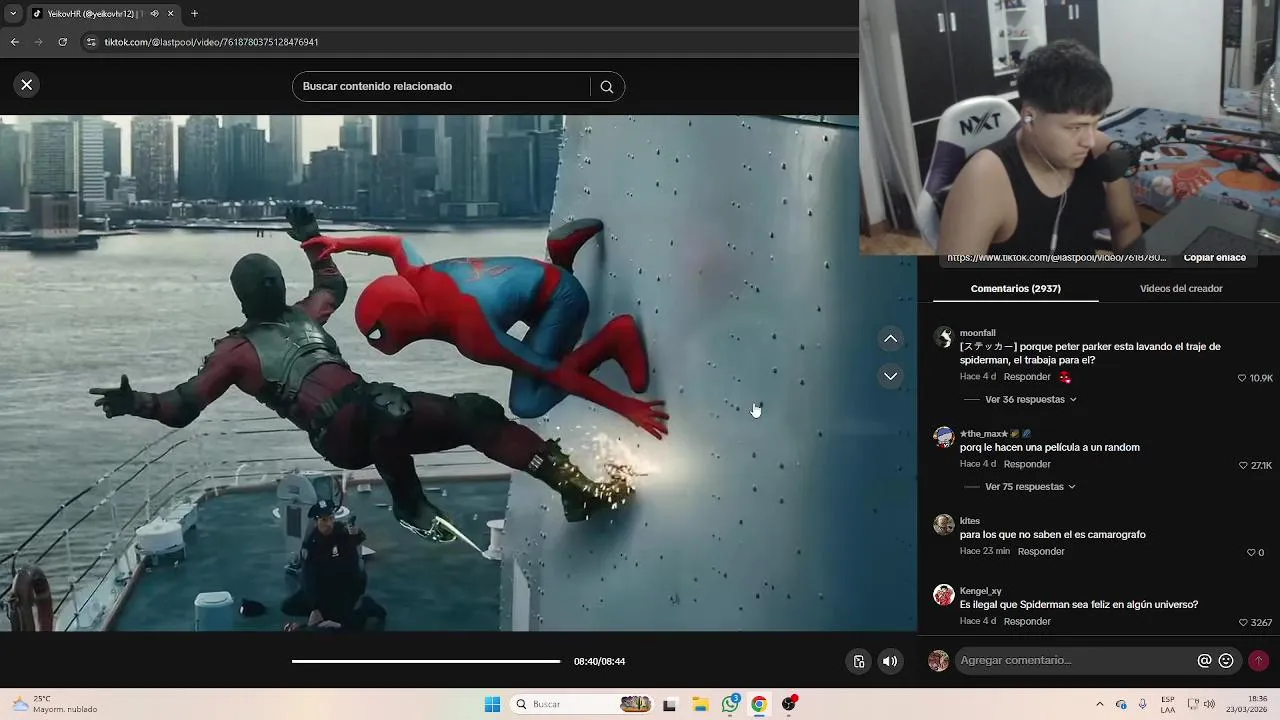The height and width of the screenshot is (720, 1280).
Task: Show hidden system tray icons chevron
Action: pyautogui.click(x=1100, y=704)
